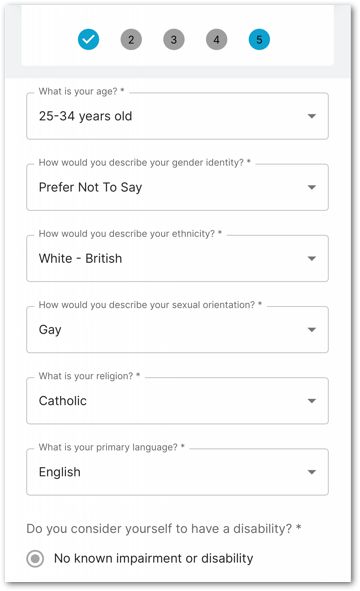Open the 'Gay' sexual orientation field
The image size is (360, 591).
click(x=177, y=330)
